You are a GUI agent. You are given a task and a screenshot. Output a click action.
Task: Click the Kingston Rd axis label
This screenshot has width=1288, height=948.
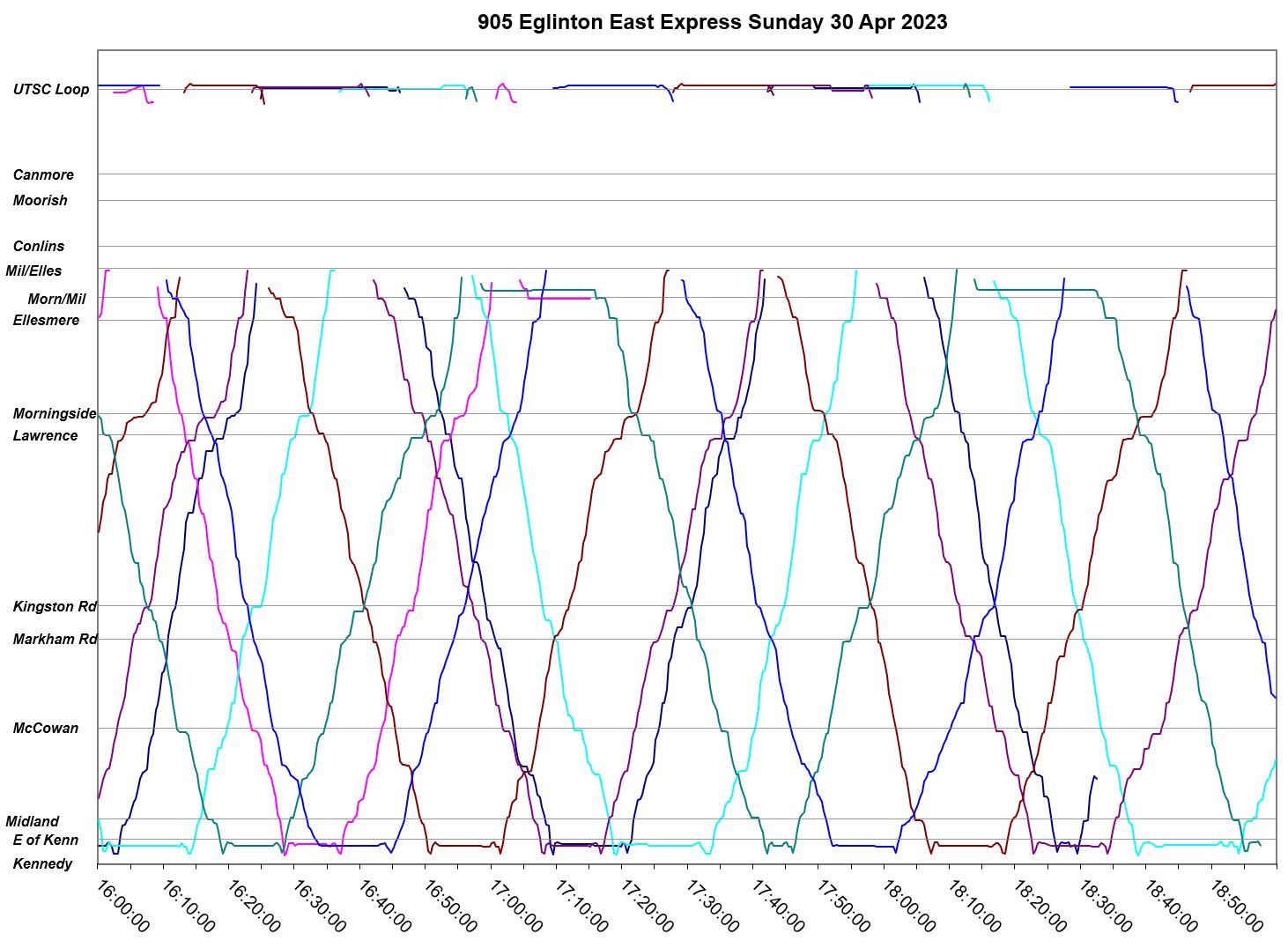point(54,607)
